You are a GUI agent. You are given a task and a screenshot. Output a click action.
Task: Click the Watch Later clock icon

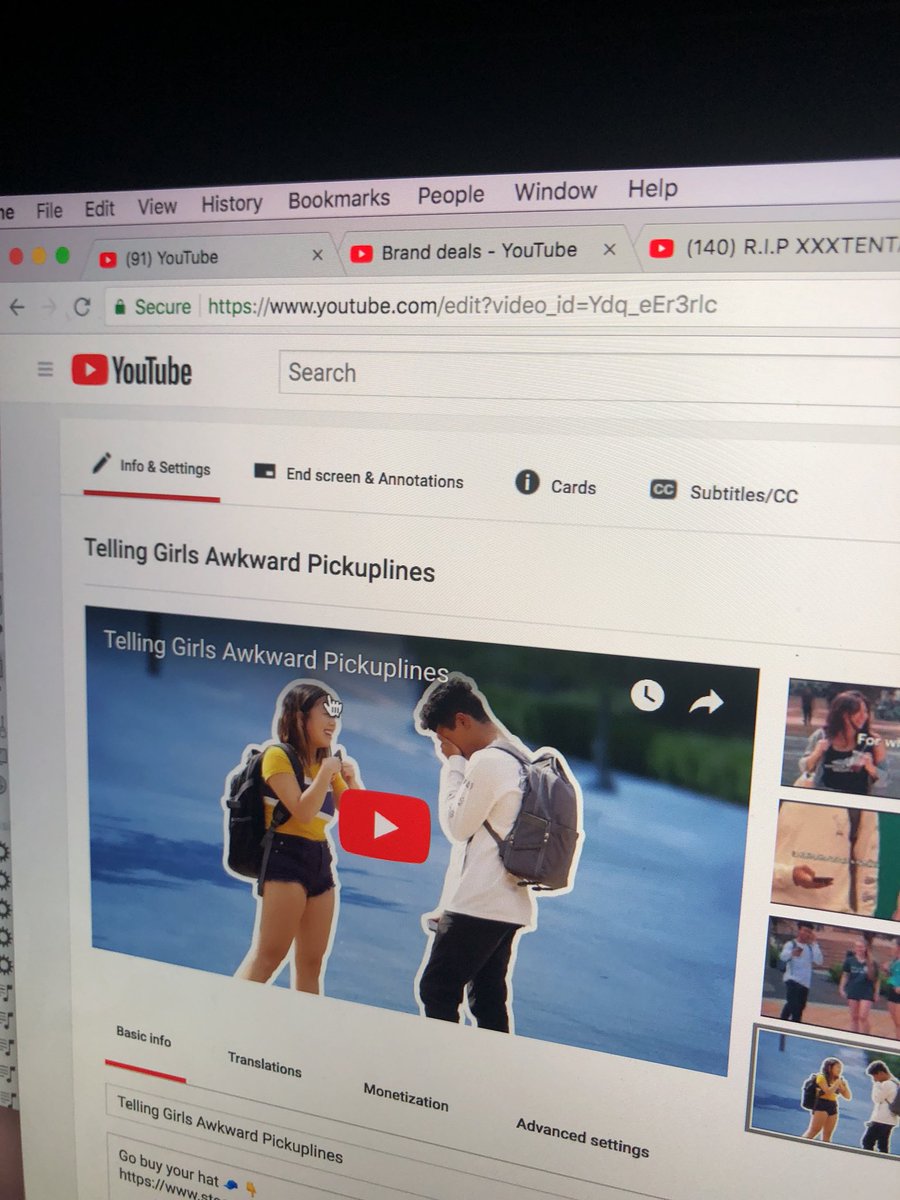[647, 695]
